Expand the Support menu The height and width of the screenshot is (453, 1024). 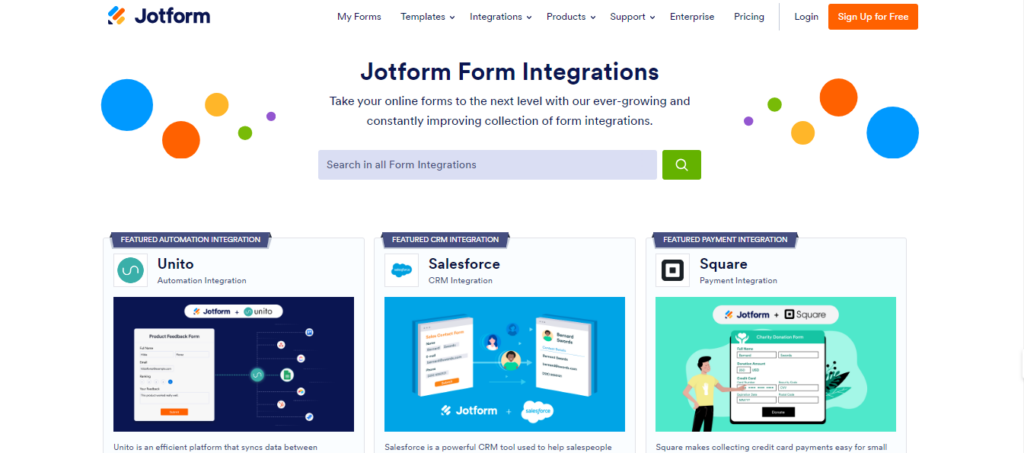[633, 17]
